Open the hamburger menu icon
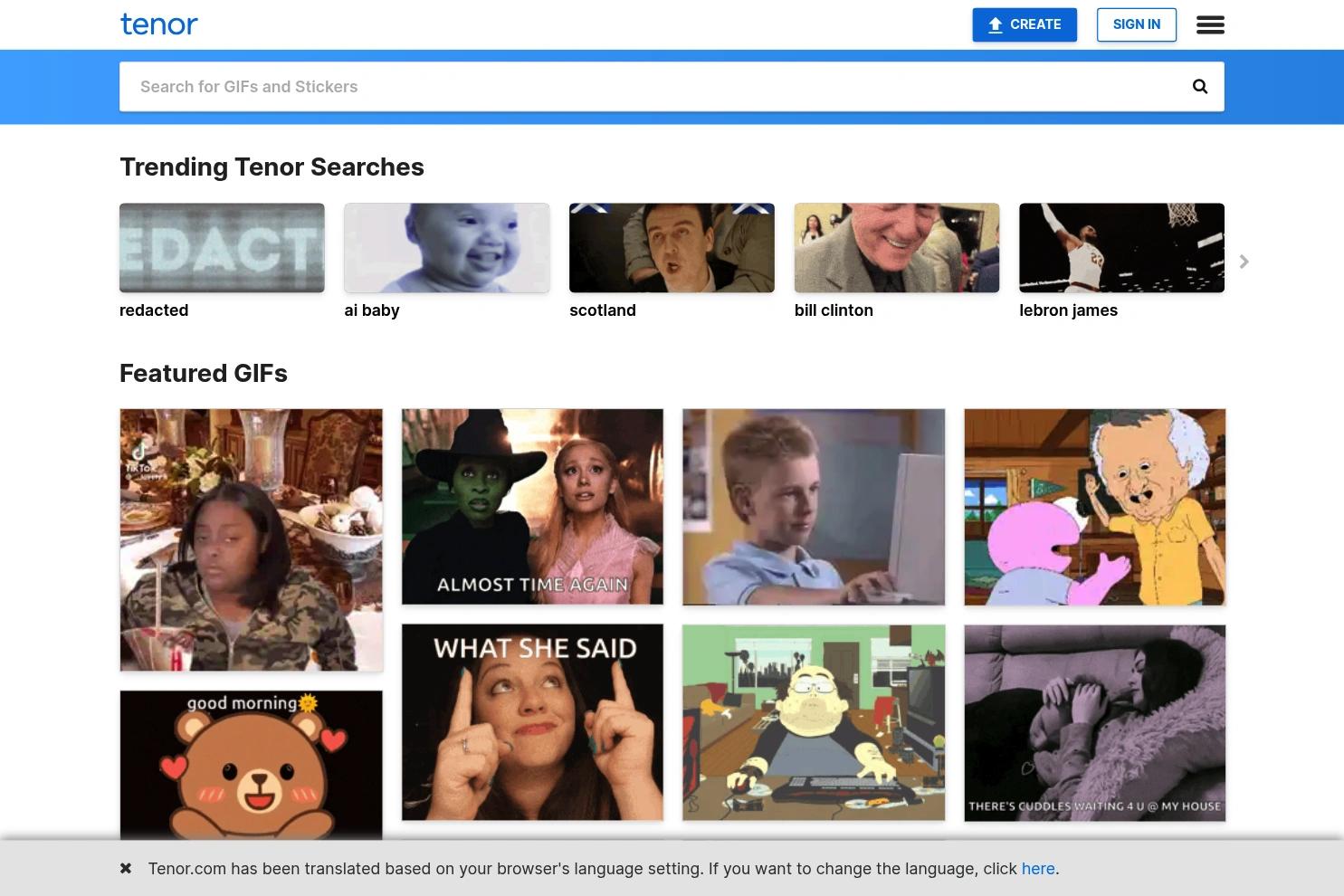Image resolution: width=1344 pixels, height=896 pixels. [1210, 25]
